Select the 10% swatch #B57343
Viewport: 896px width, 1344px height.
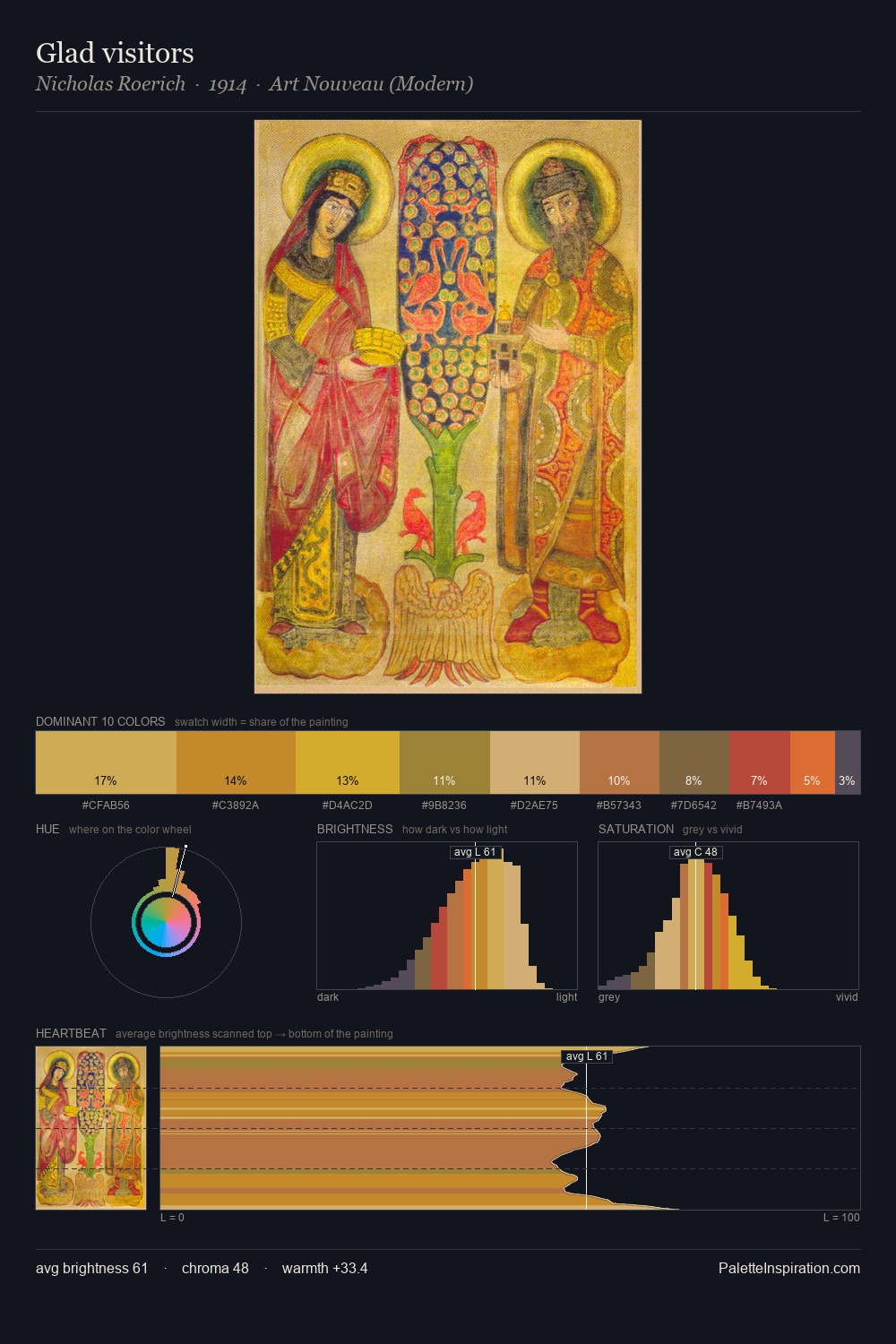619,762
